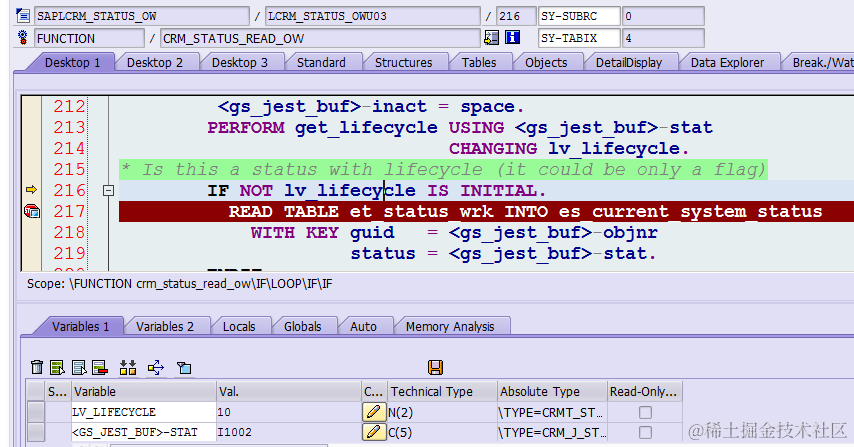Click the program source icon beside SAPLCRM_STATUS_OW
854x447 pixels.
tap(22, 15)
